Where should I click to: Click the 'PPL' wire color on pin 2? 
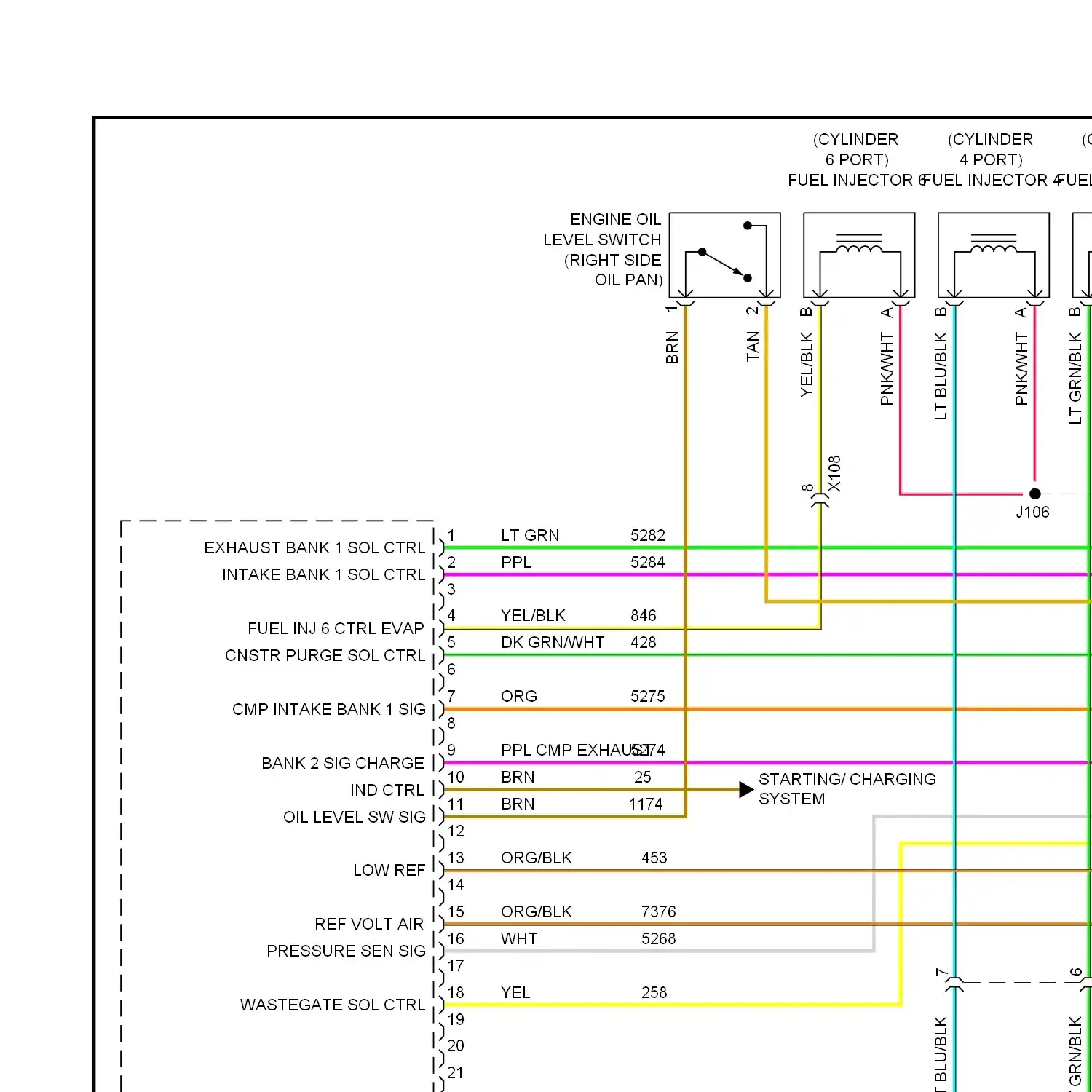516,562
